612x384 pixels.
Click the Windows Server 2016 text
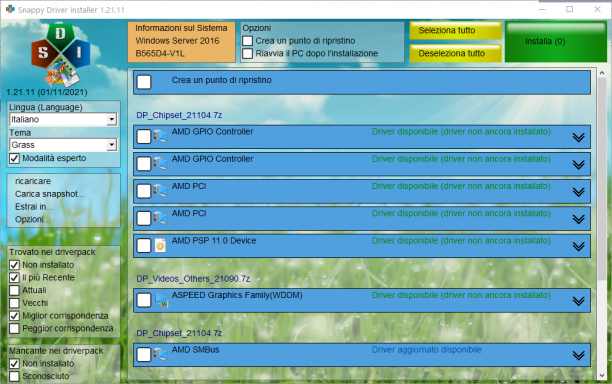pos(177,41)
